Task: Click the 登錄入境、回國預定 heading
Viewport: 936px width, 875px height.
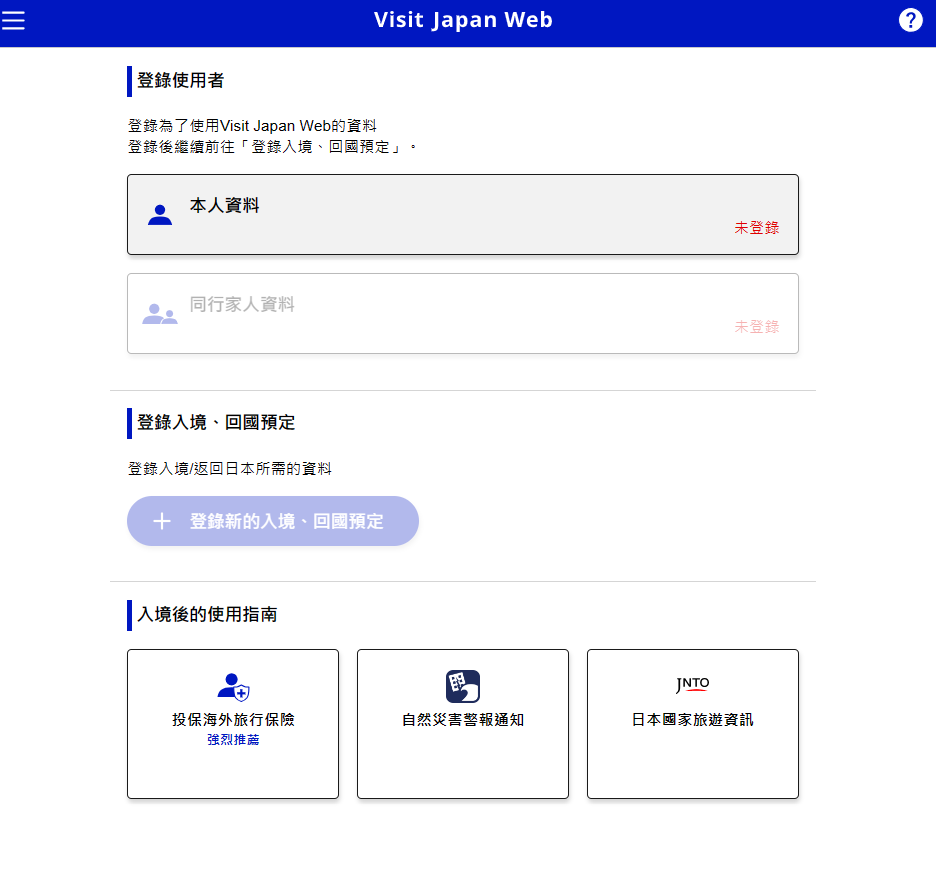Action: tap(216, 423)
